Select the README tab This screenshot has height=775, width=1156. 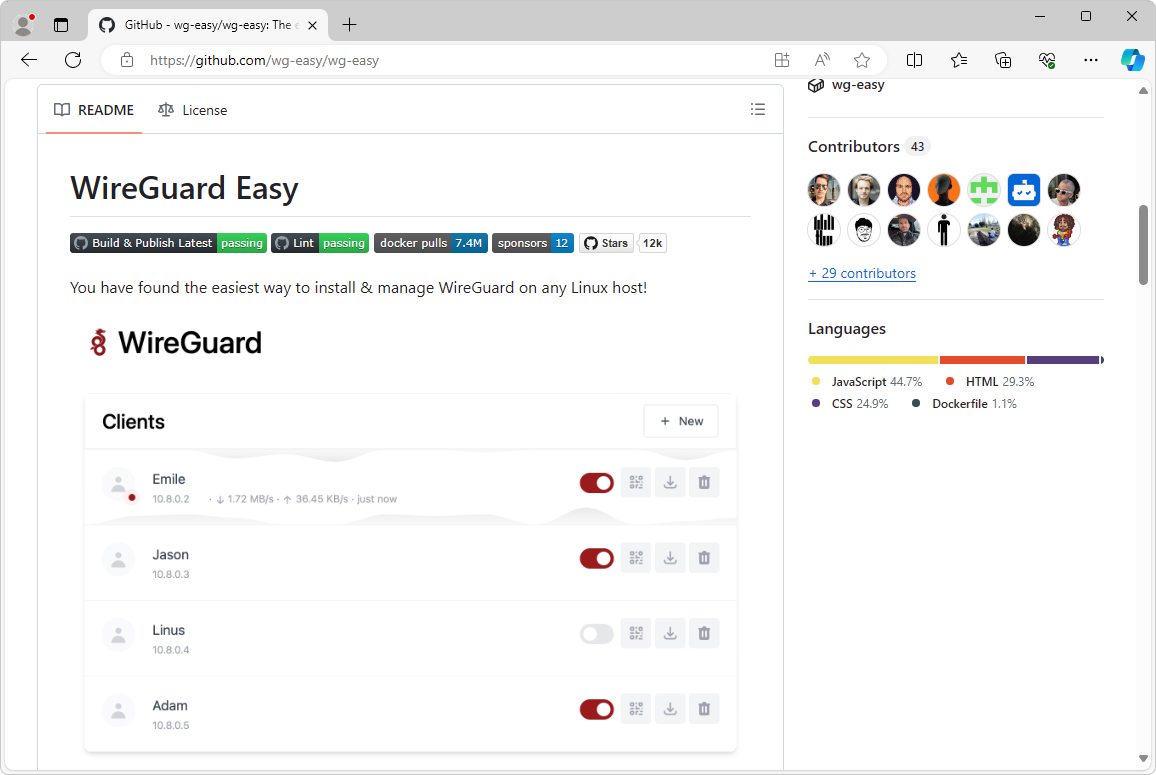click(94, 110)
